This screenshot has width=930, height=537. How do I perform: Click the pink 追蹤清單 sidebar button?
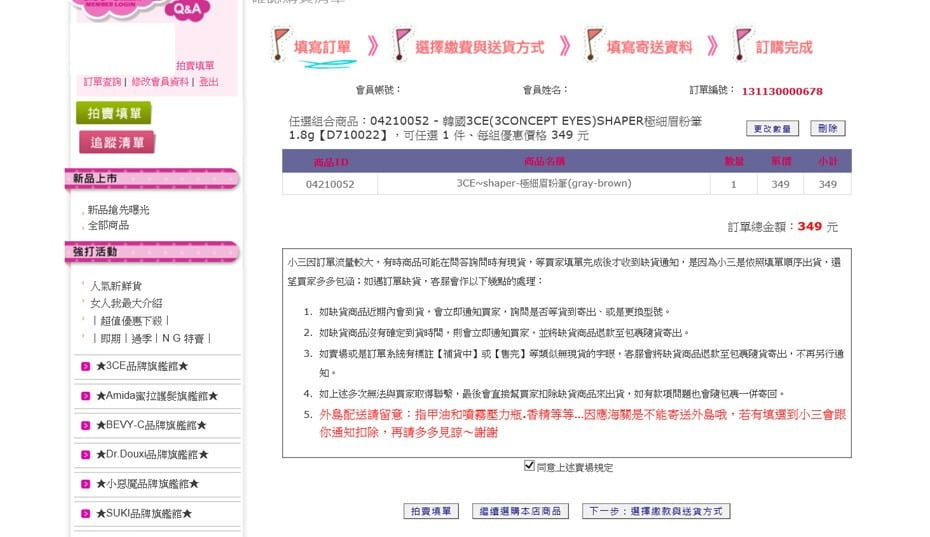point(117,142)
